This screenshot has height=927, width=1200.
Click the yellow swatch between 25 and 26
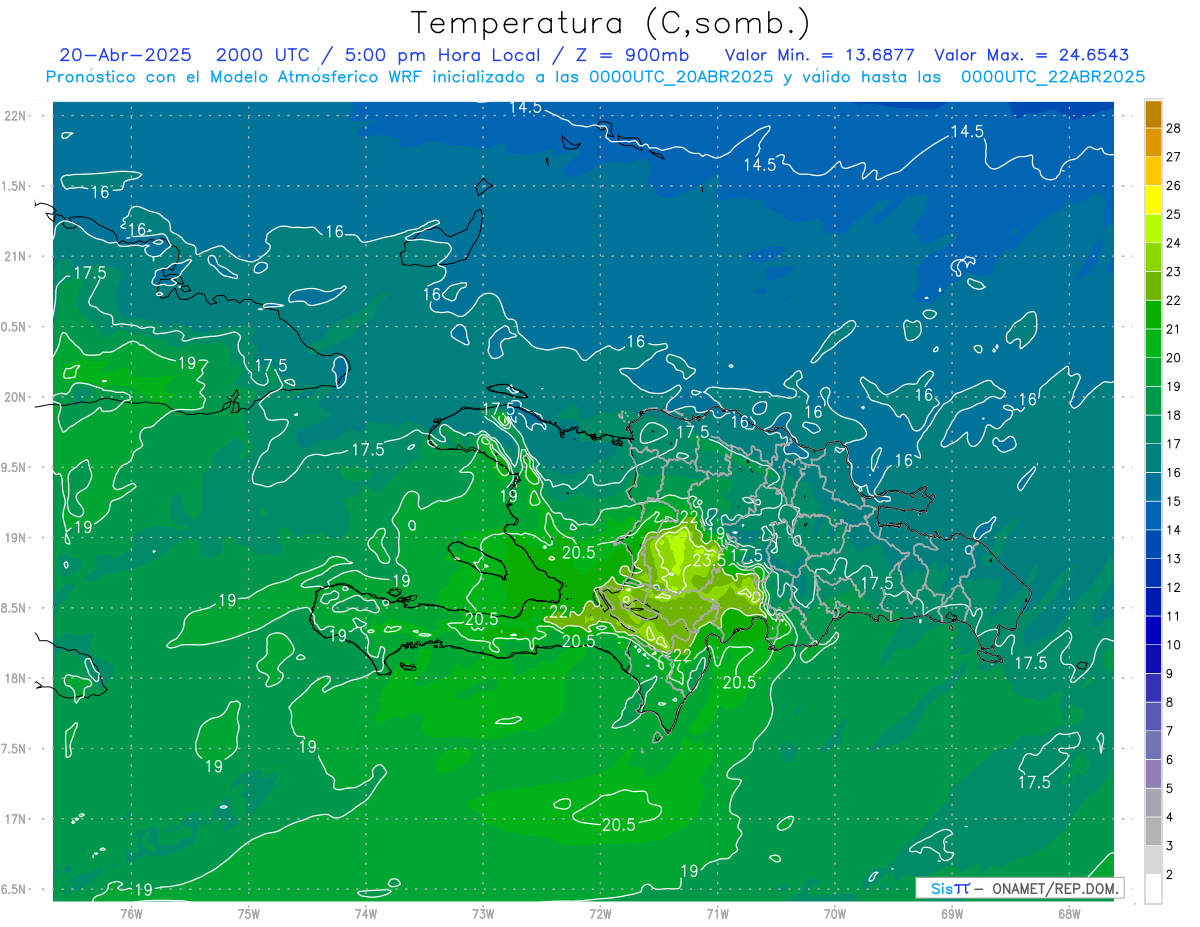[x=1153, y=200]
